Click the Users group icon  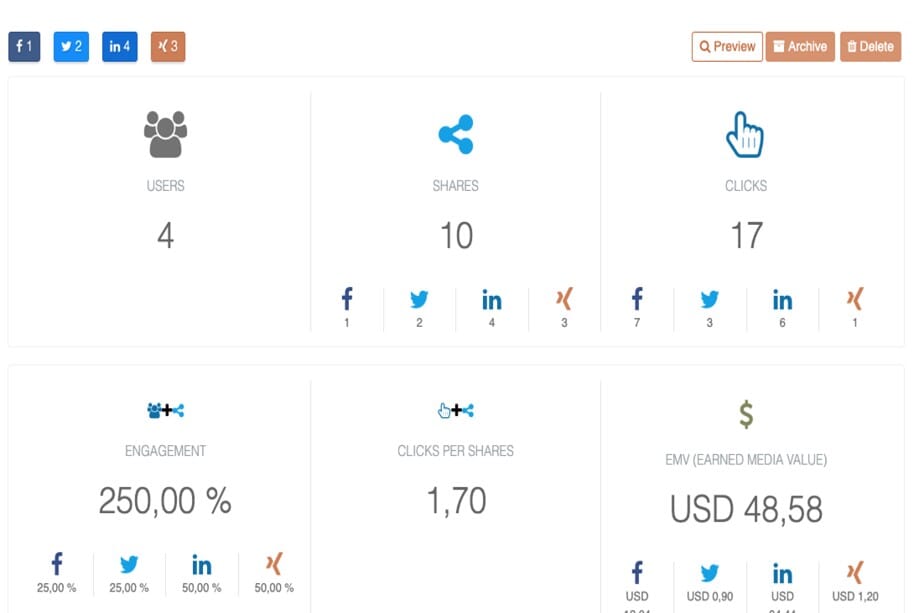pos(166,134)
